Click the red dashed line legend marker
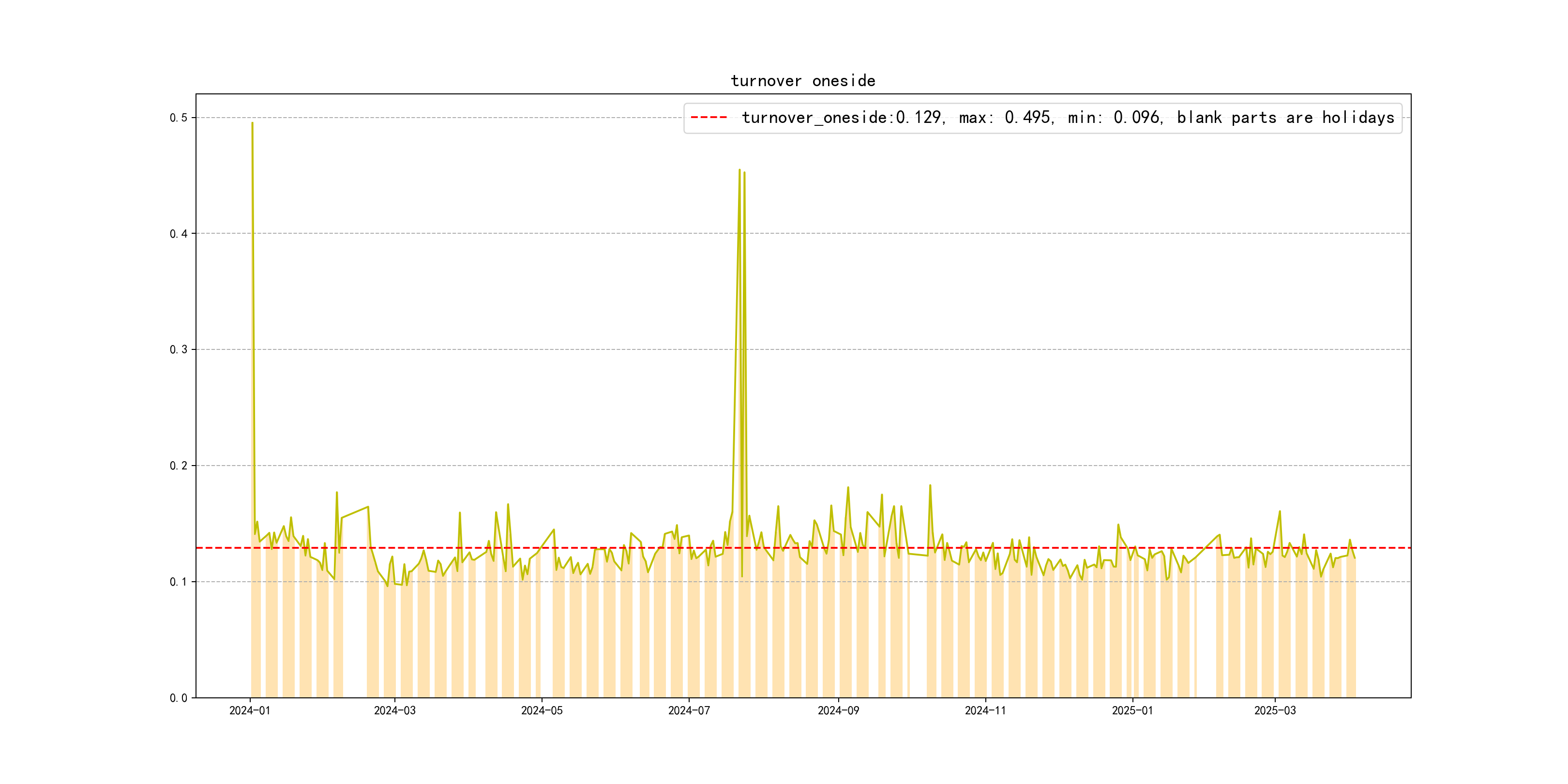The height and width of the screenshot is (784, 1568). click(709, 118)
